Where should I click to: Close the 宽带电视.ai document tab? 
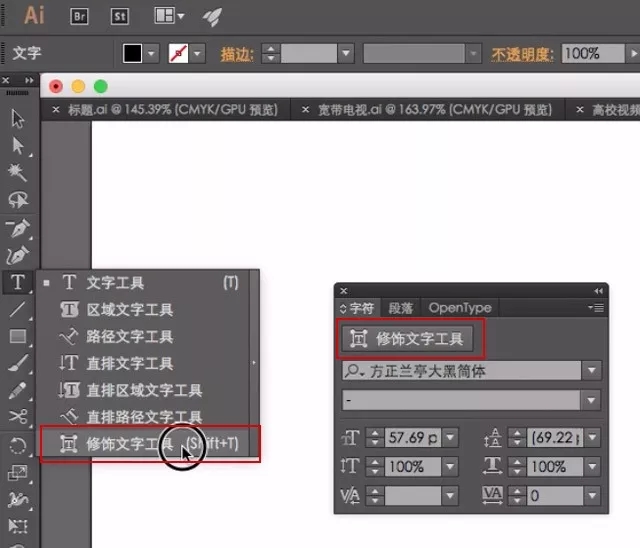[305, 109]
